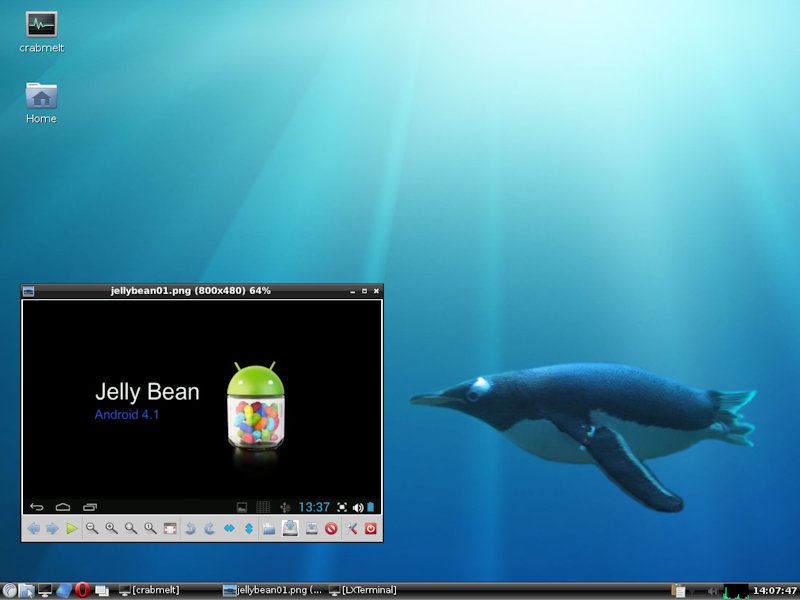This screenshot has width=800, height=600.
Task: Go to the next image
Action: pos(52,528)
